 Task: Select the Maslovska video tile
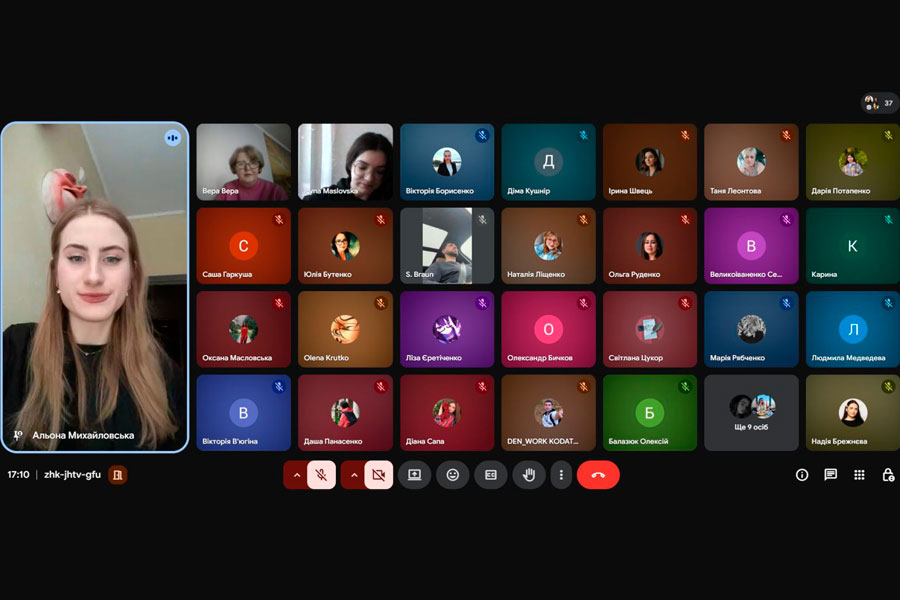(x=346, y=162)
